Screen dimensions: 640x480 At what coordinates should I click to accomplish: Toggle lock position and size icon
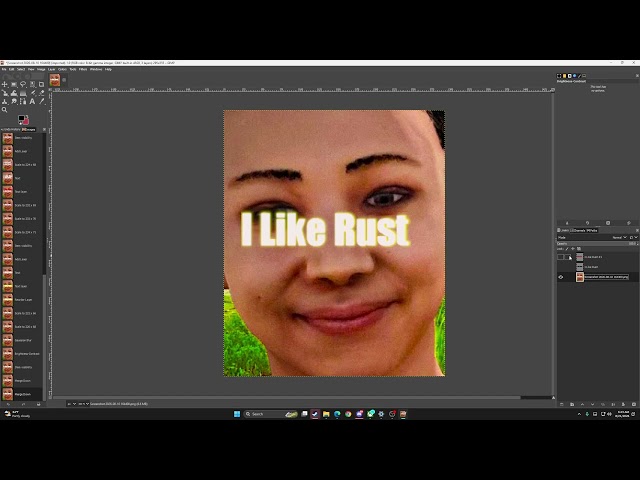tap(573, 249)
